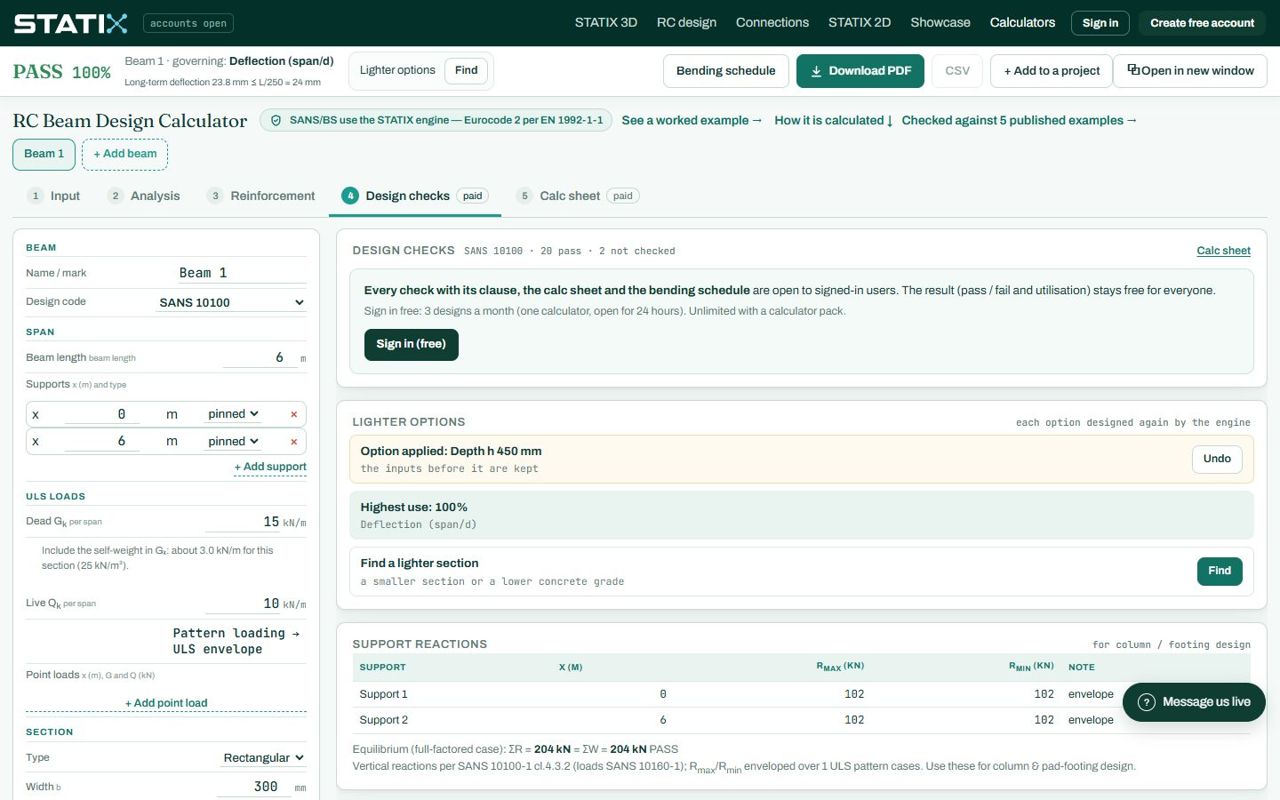Open RC design in the navigation
This screenshot has height=800, width=1280.
point(686,23)
